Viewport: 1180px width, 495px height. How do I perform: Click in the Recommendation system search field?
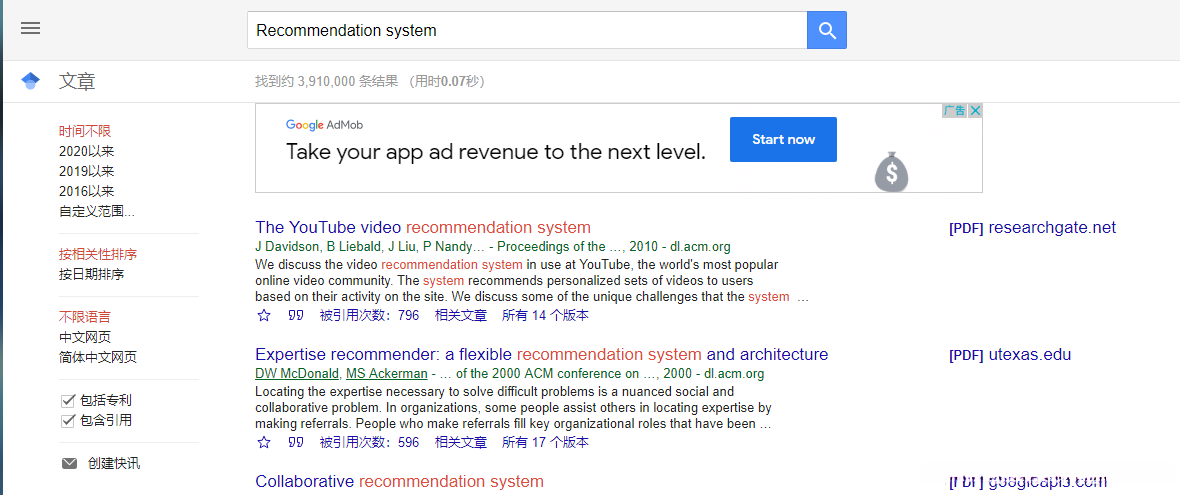click(x=527, y=30)
